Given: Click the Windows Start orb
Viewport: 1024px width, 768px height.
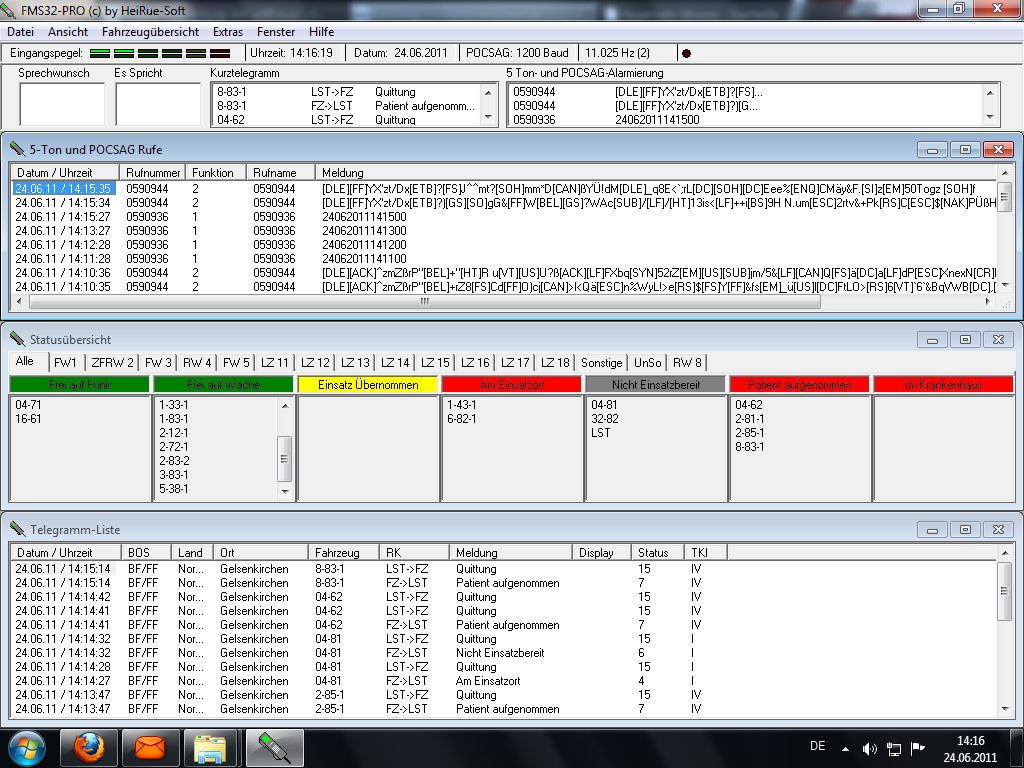Looking at the screenshot, I should coord(26,747).
